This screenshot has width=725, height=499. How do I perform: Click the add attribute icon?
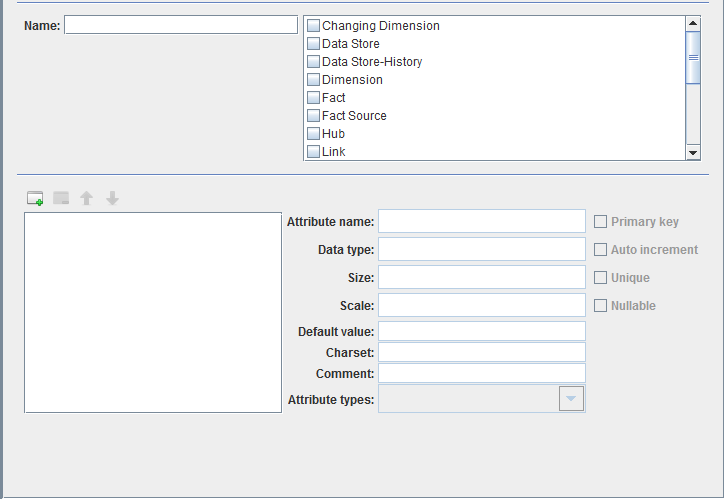(x=35, y=199)
